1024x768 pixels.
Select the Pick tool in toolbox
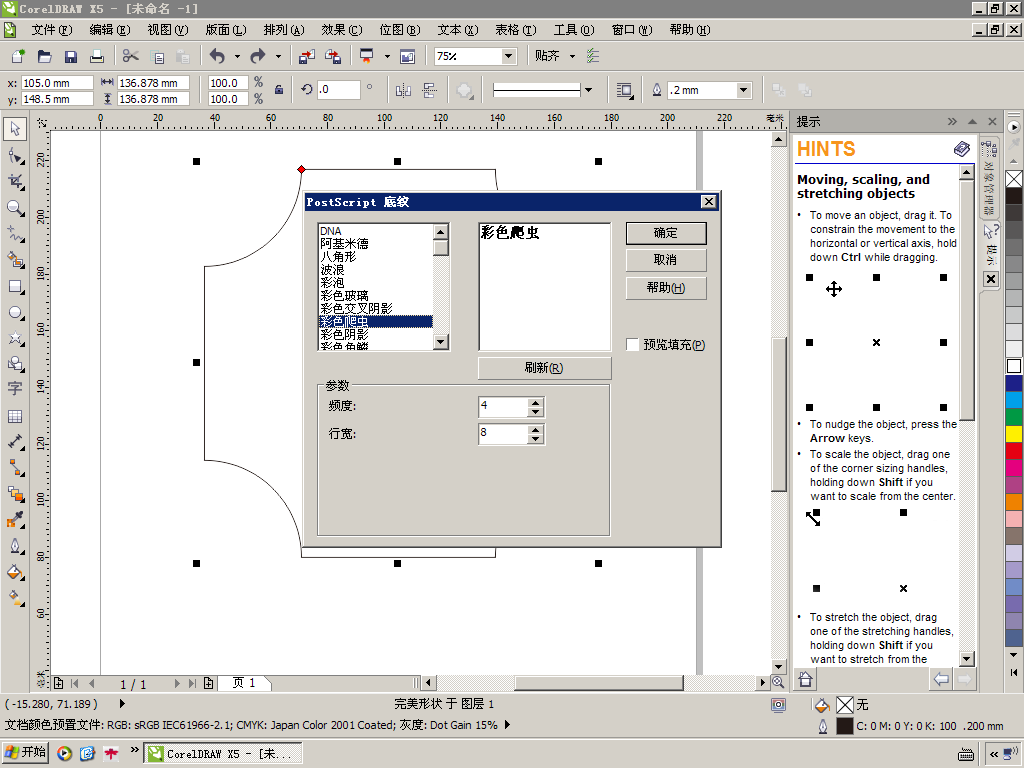15,129
